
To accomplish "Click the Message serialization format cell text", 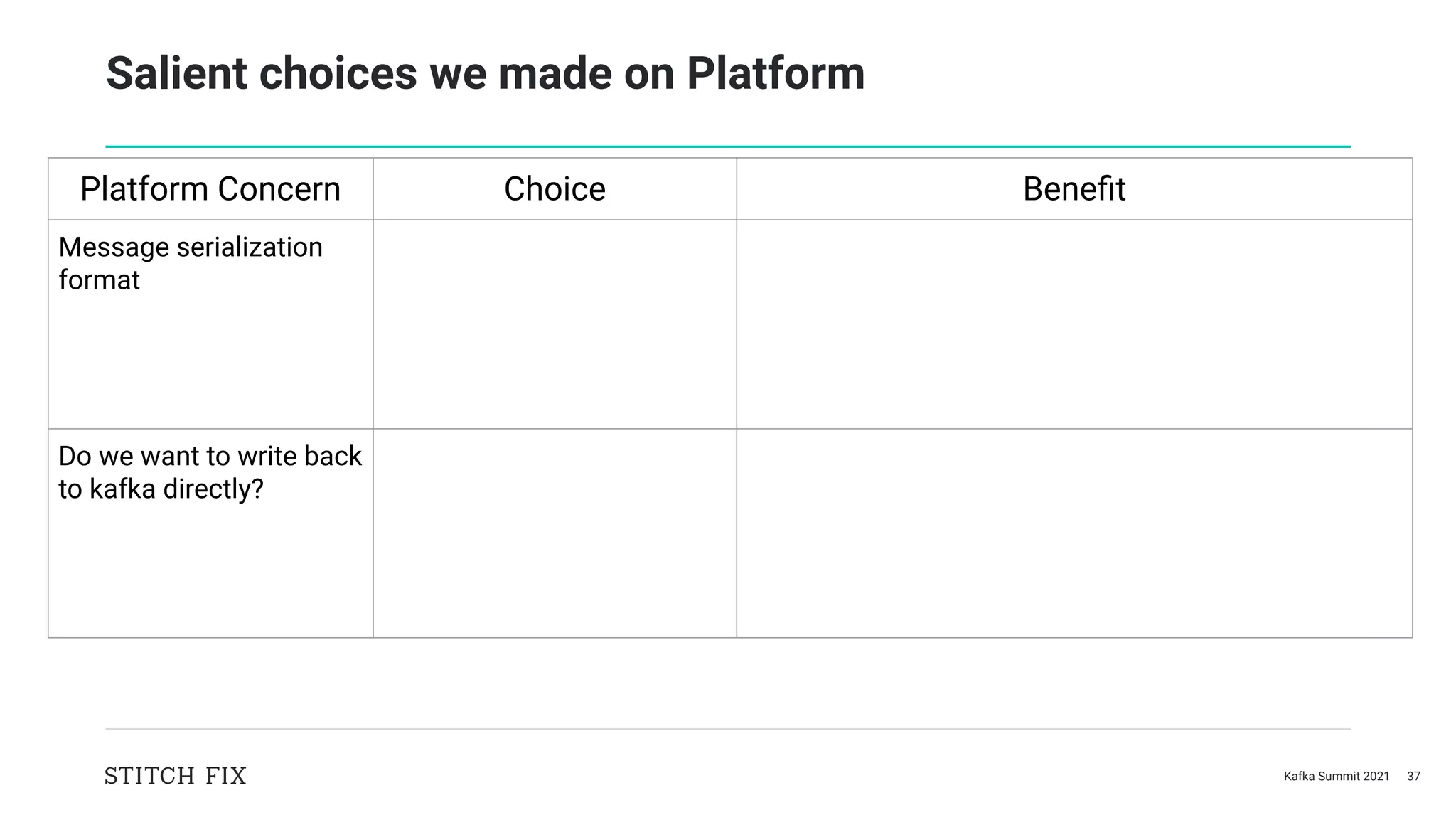I will (x=191, y=263).
